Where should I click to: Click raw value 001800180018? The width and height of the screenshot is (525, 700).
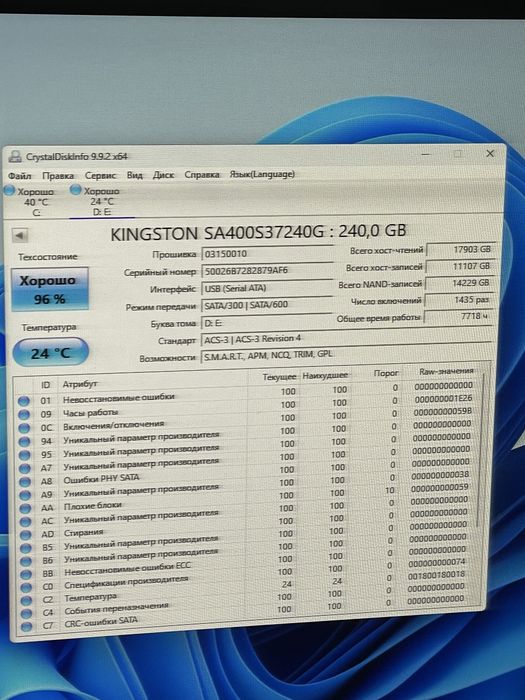click(436, 575)
